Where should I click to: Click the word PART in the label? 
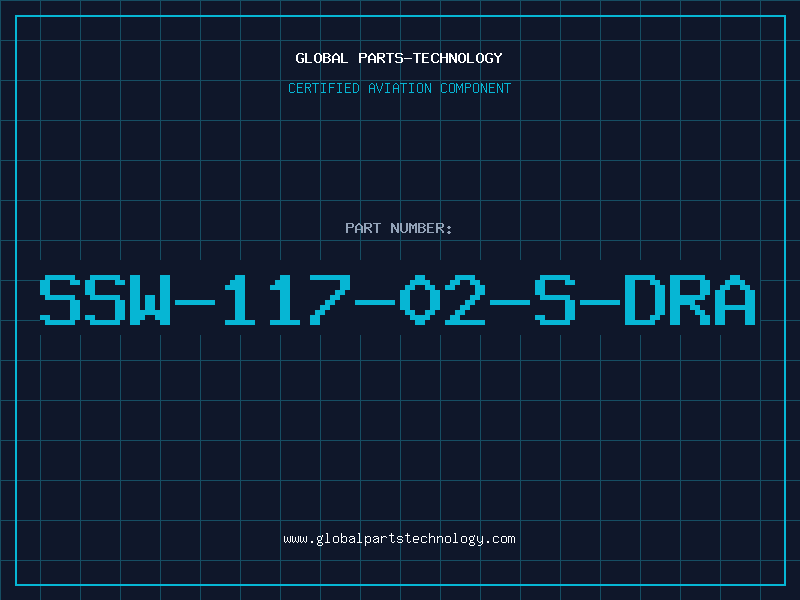click(363, 228)
